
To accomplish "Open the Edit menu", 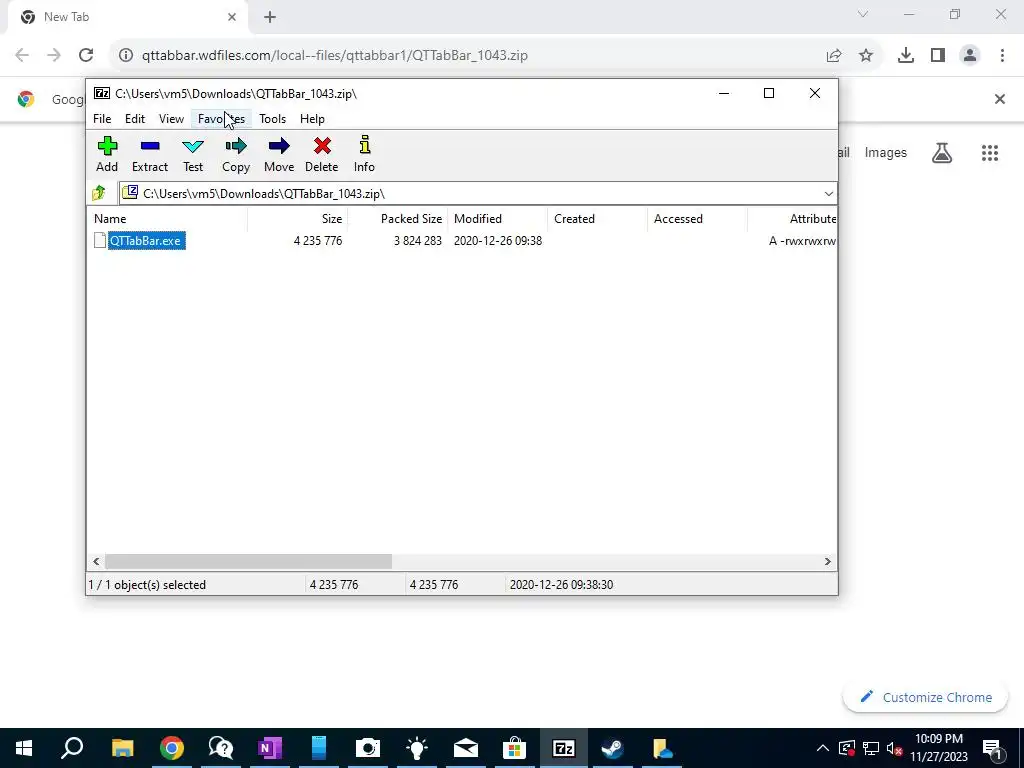I will [135, 119].
